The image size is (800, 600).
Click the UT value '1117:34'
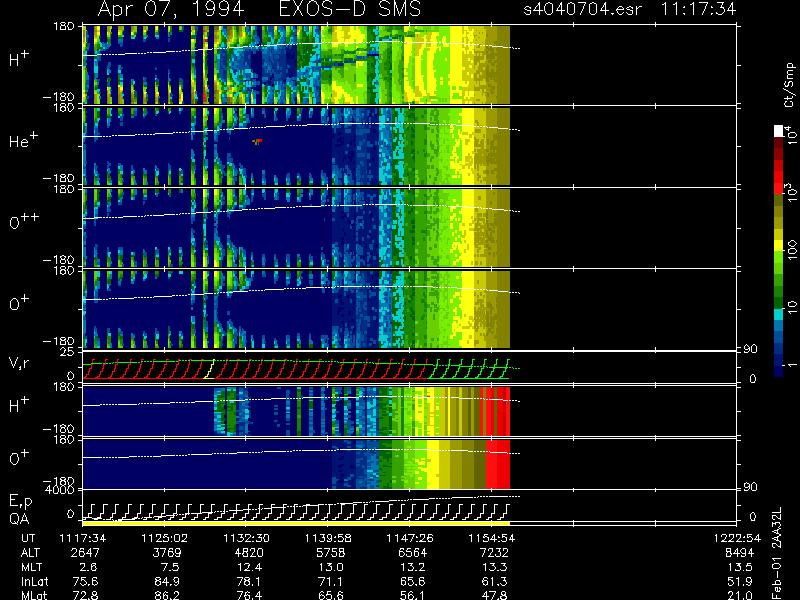point(83,538)
